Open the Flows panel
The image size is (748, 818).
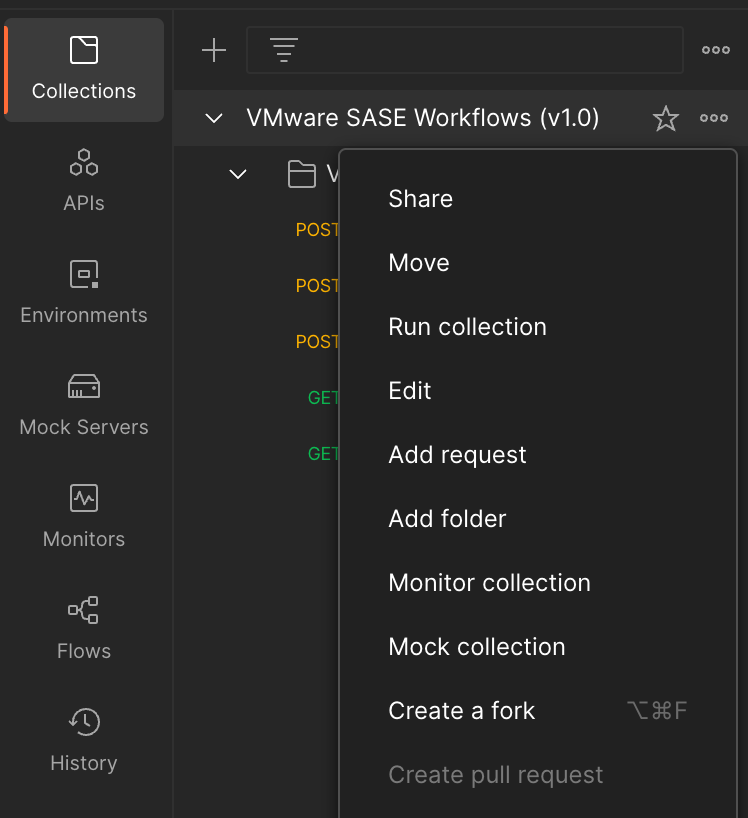83,628
